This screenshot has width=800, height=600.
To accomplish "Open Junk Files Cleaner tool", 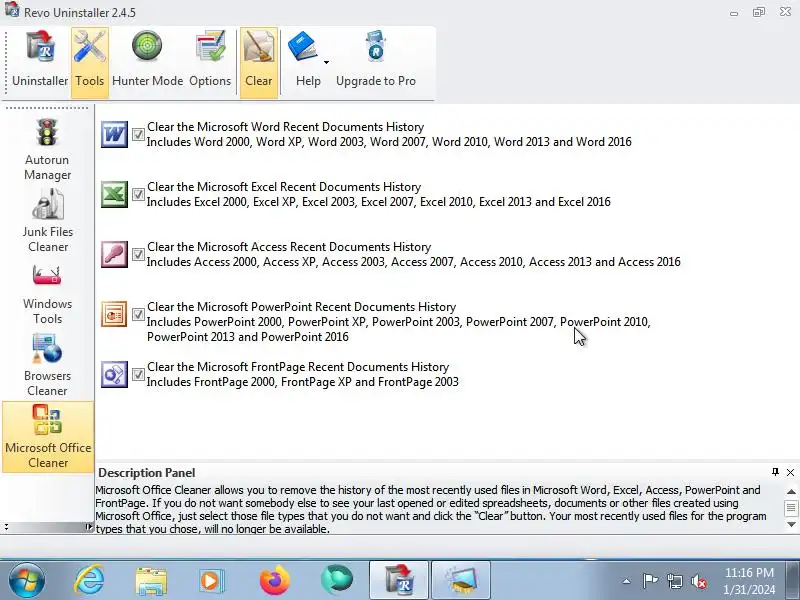I will (x=47, y=221).
